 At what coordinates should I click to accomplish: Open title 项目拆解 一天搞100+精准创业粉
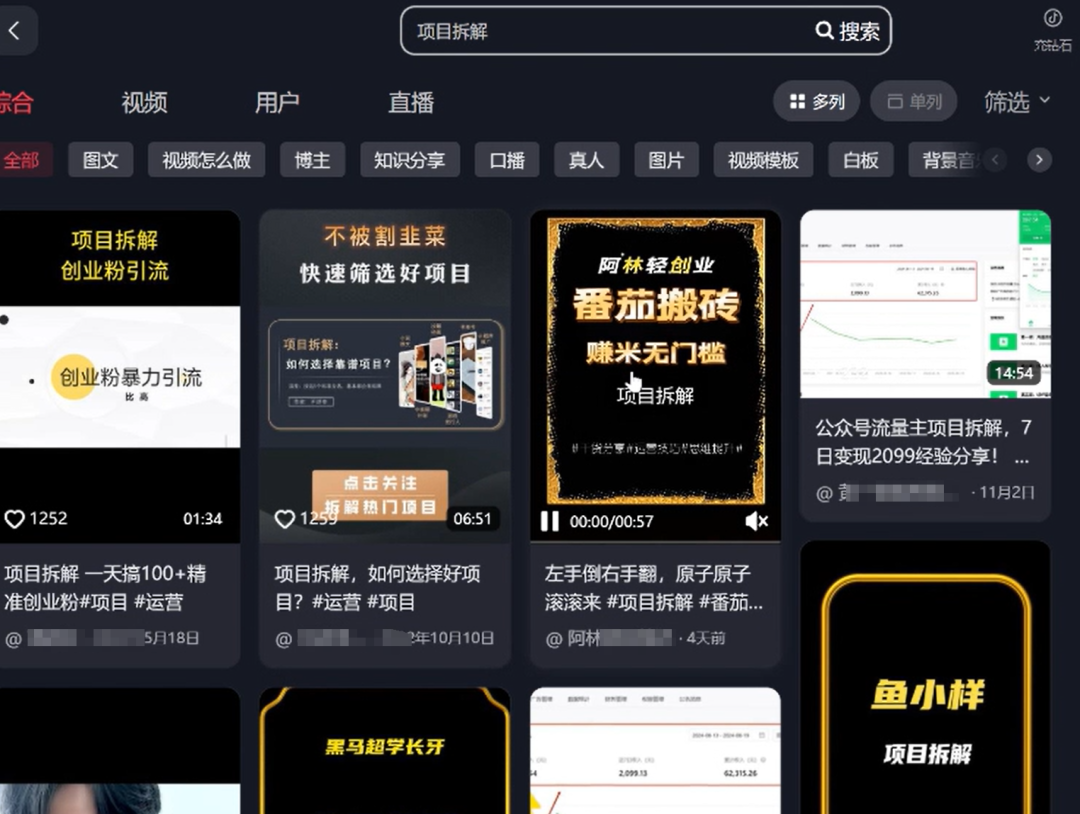(106, 587)
